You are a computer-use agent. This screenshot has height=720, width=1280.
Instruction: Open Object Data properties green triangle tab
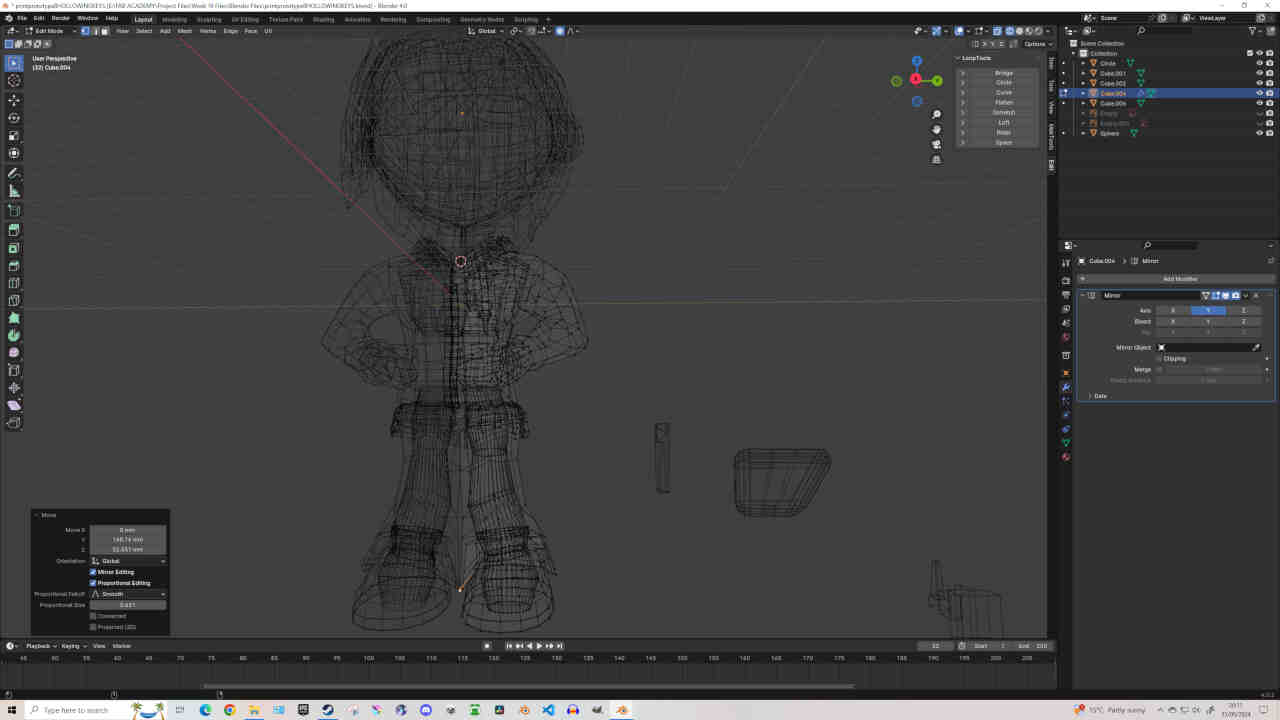1066,443
